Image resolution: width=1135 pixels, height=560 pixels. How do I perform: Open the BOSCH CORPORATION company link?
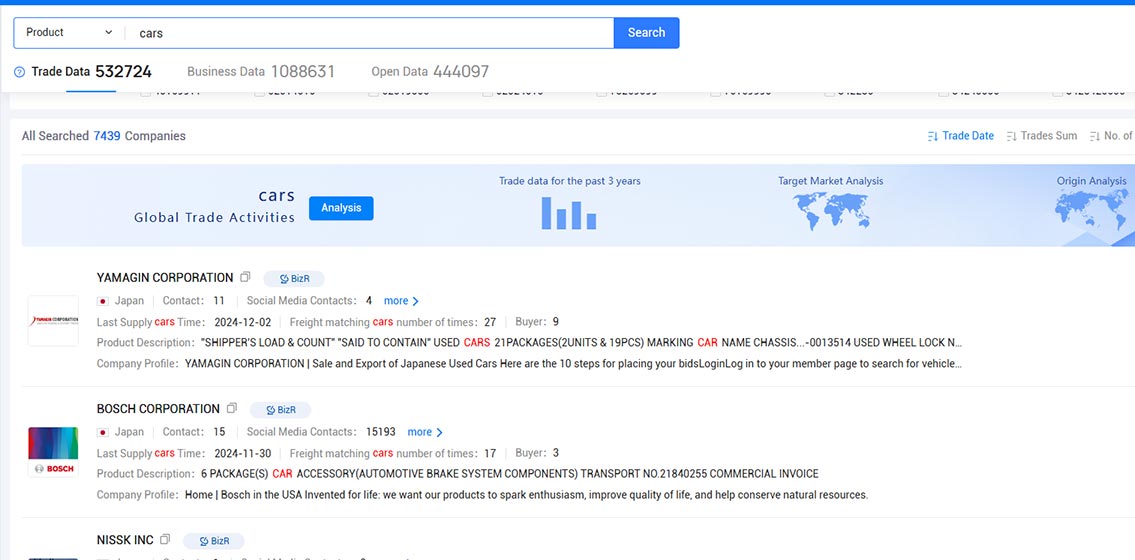click(x=158, y=409)
